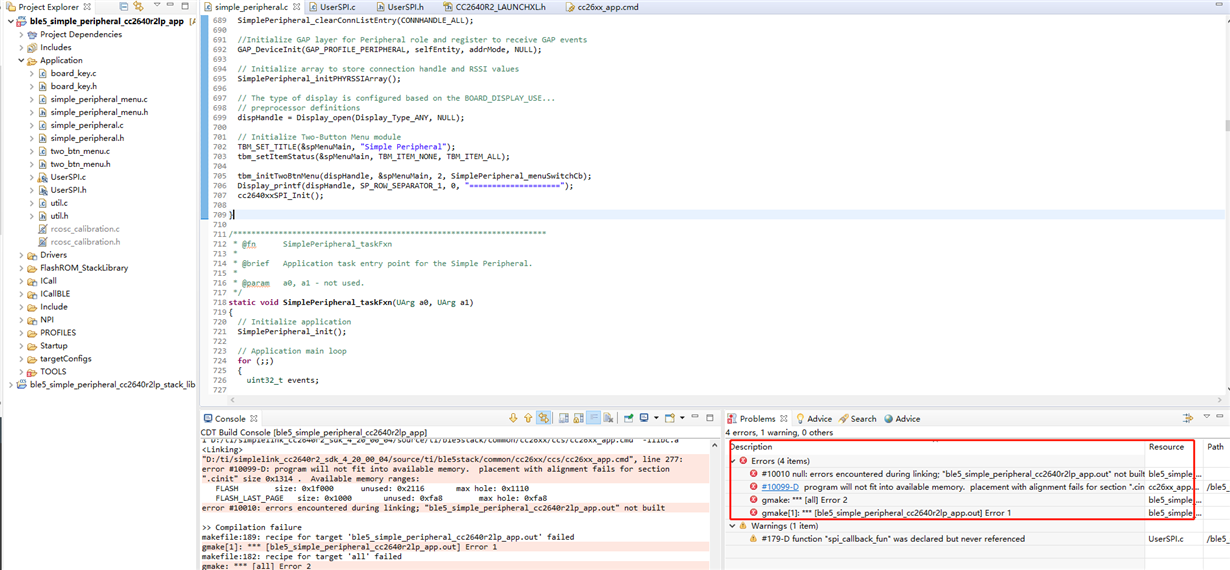Select board_key.h file icon
The image size is (1230, 570).
[43, 86]
